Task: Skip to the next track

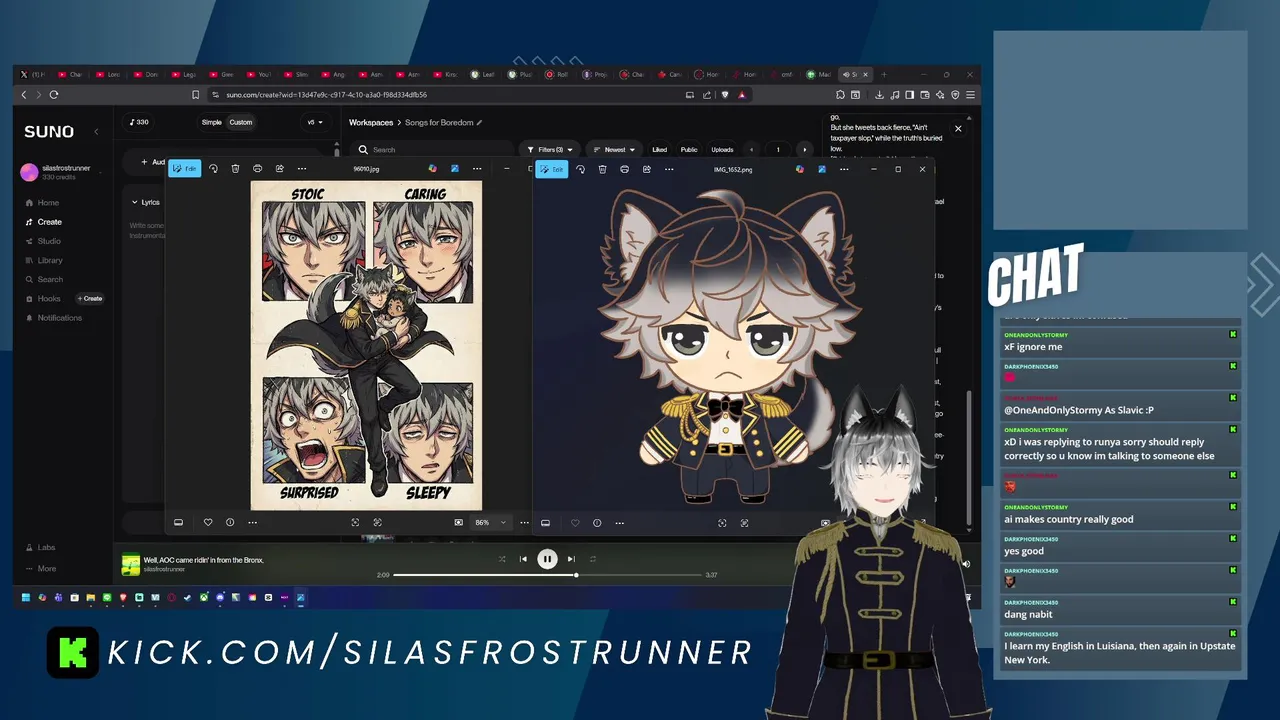Action: click(571, 559)
